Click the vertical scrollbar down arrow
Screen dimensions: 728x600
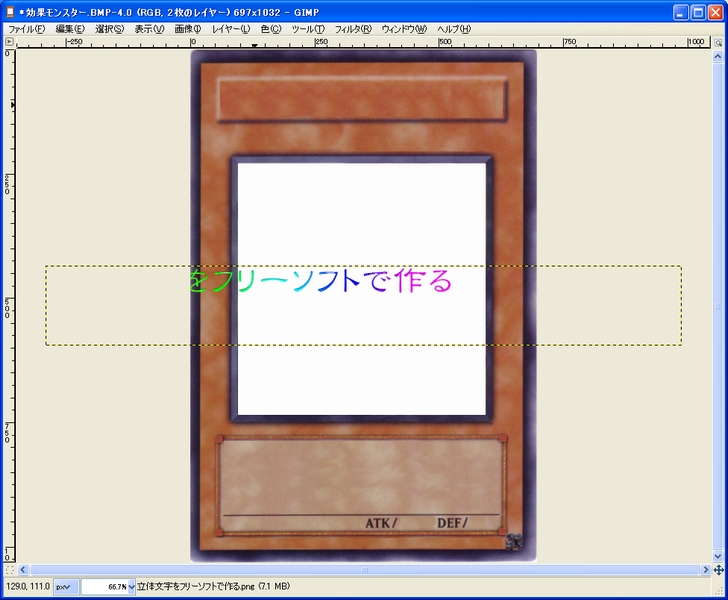click(x=718, y=557)
